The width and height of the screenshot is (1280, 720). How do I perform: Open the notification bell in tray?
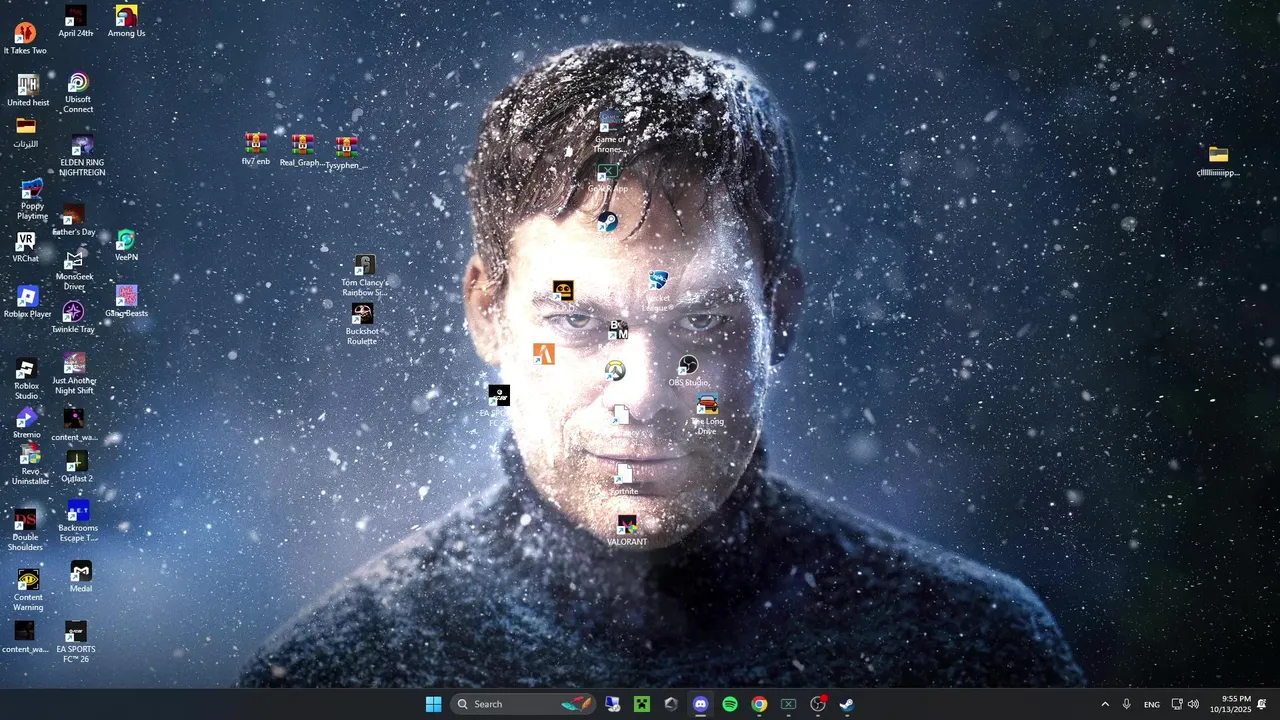1262,704
